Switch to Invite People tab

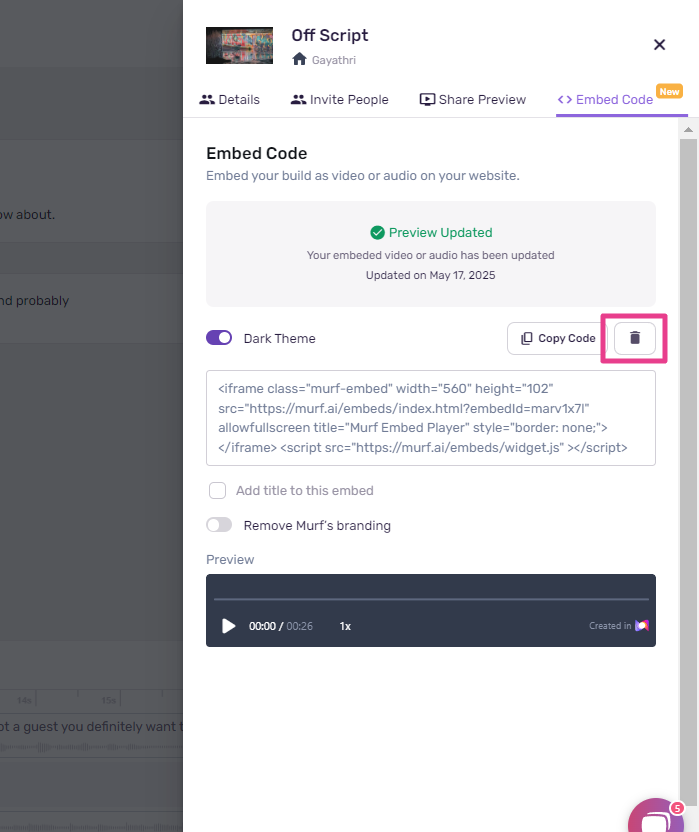coord(340,100)
